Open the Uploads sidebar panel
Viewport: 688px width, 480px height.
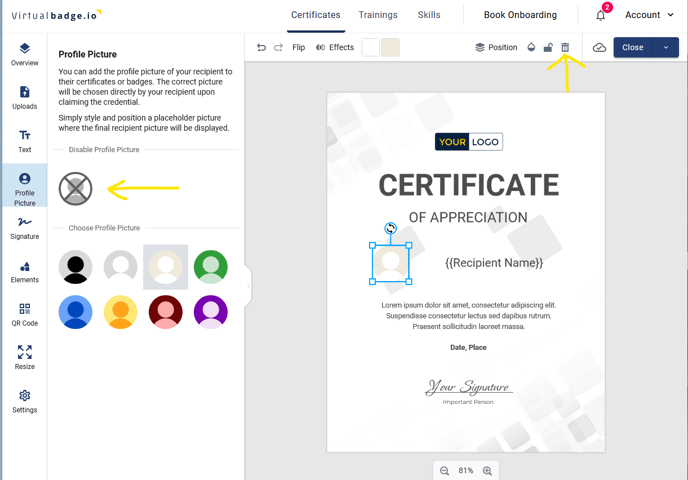(x=25, y=98)
